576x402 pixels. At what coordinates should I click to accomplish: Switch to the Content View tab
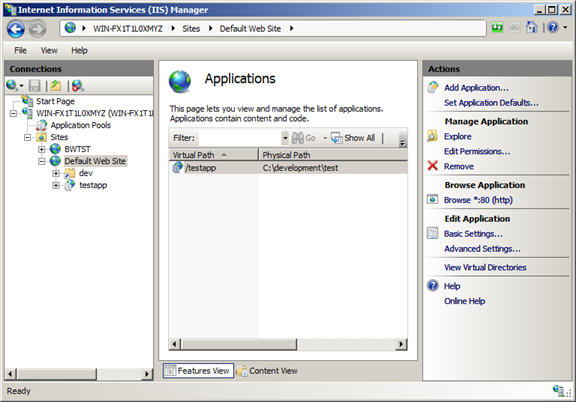click(267, 371)
